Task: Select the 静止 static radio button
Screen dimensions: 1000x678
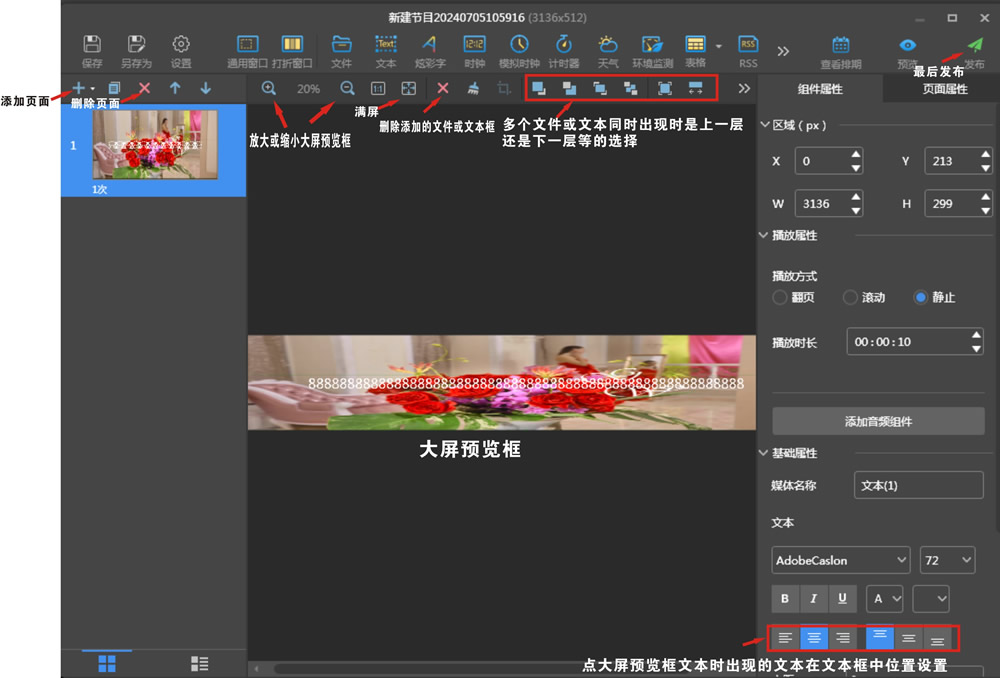Action: coord(921,297)
